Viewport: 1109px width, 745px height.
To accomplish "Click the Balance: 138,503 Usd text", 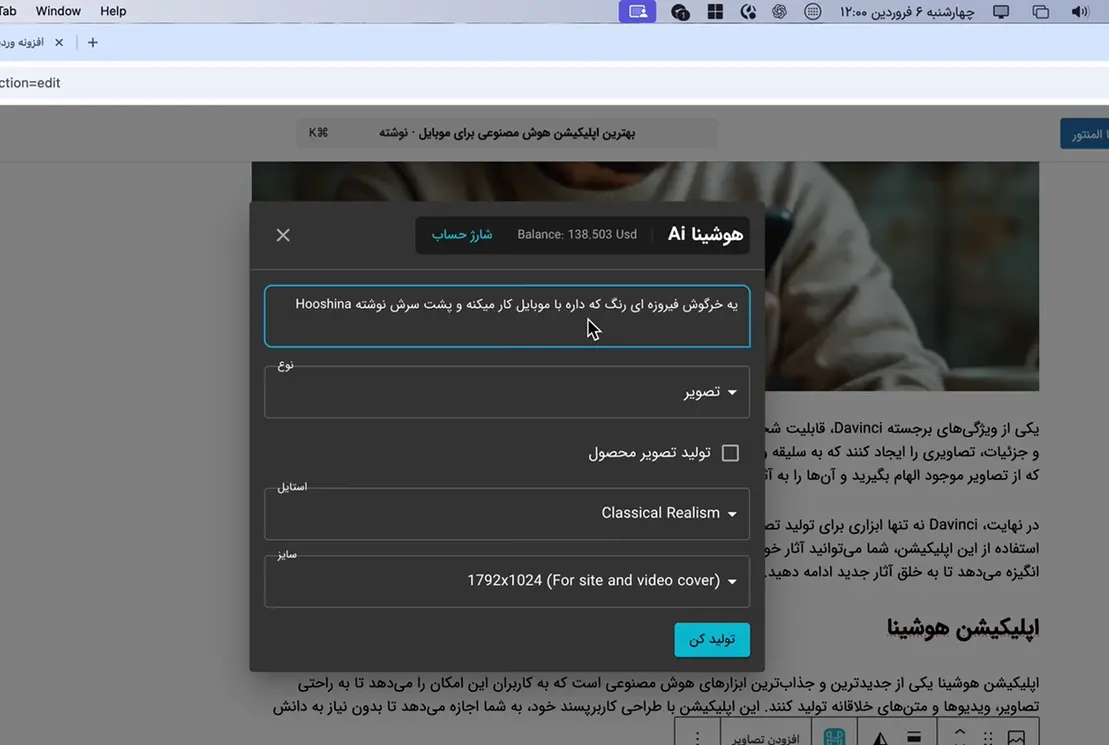I will pos(576,235).
